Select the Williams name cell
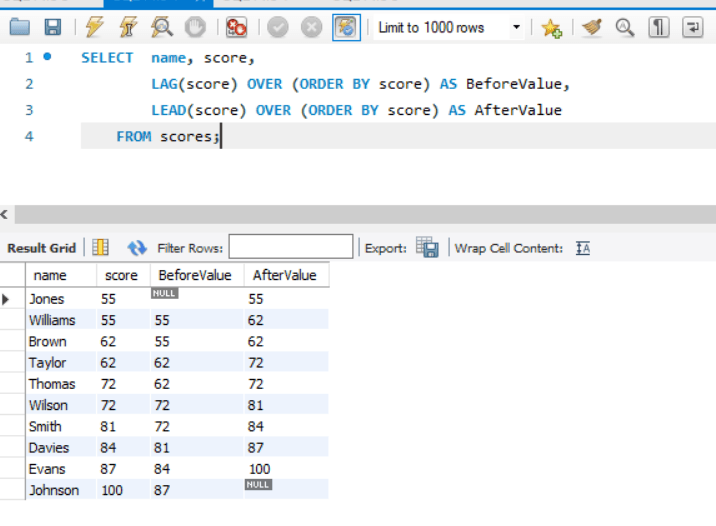This screenshot has height=526, width=716. (61, 320)
